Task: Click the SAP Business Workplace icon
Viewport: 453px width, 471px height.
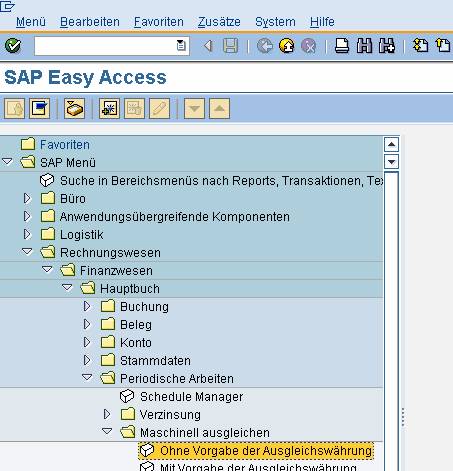Action: (75, 108)
